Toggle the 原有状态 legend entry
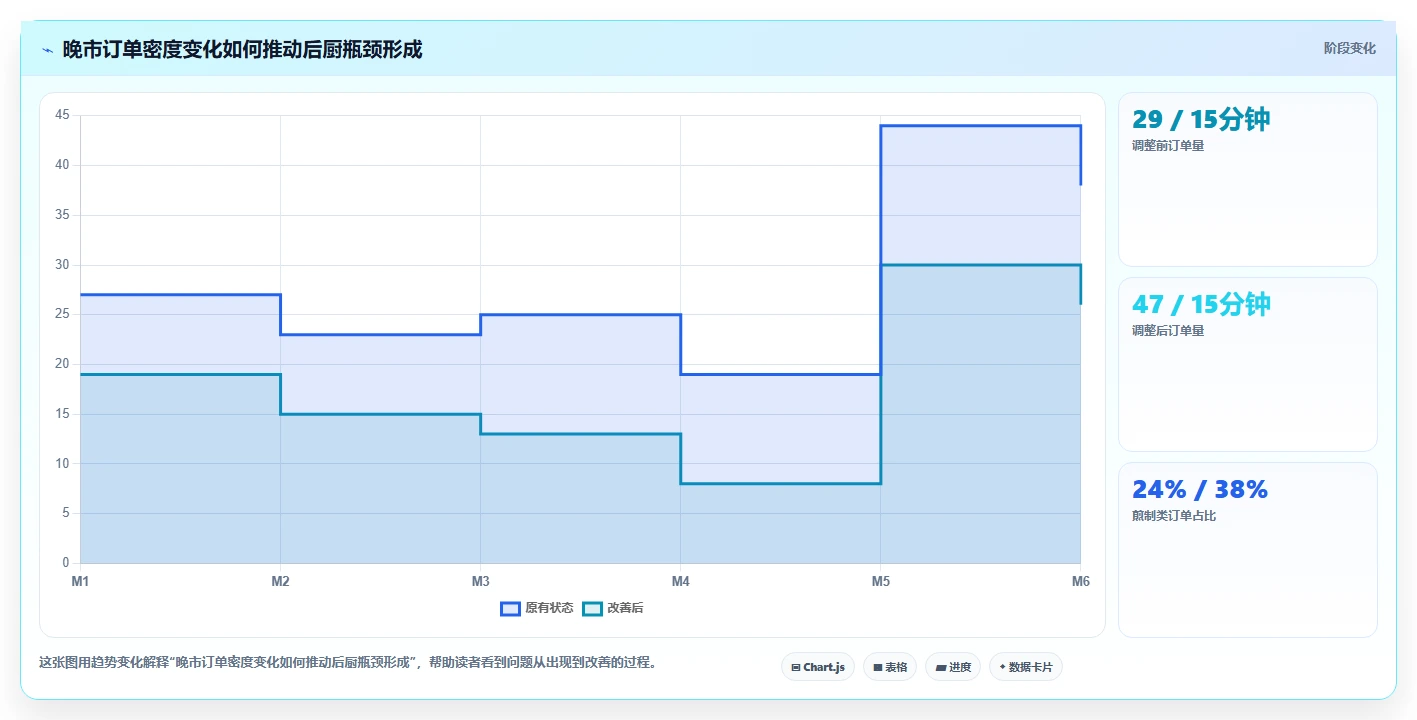 pyautogui.click(x=537, y=608)
